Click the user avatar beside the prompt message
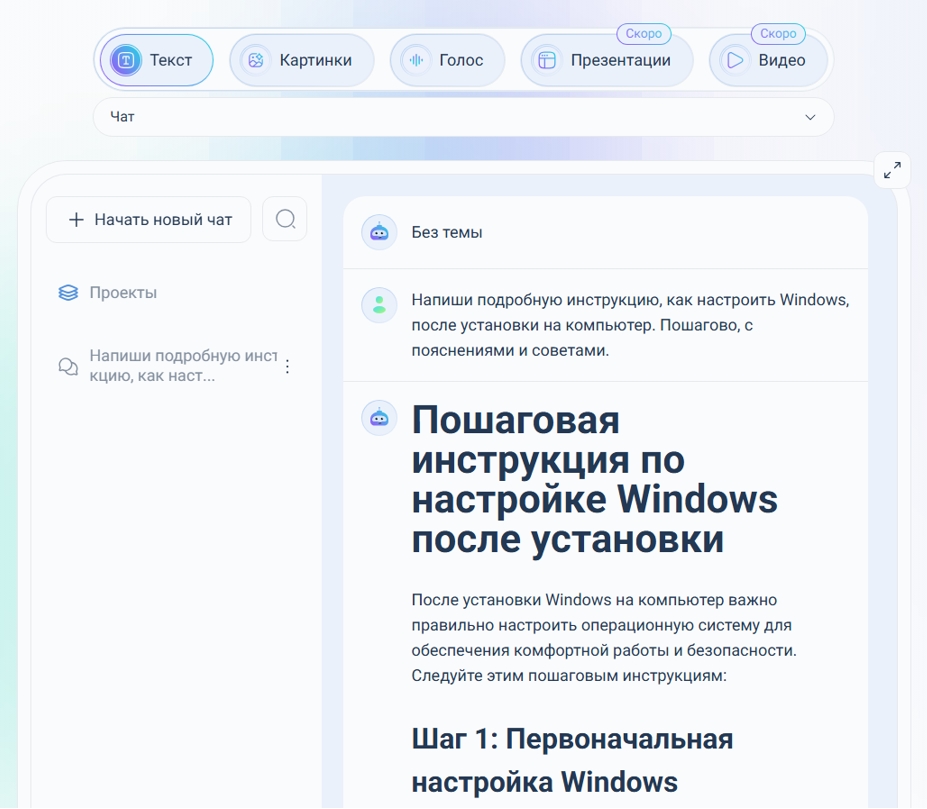The image size is (927, 809). 379,305
